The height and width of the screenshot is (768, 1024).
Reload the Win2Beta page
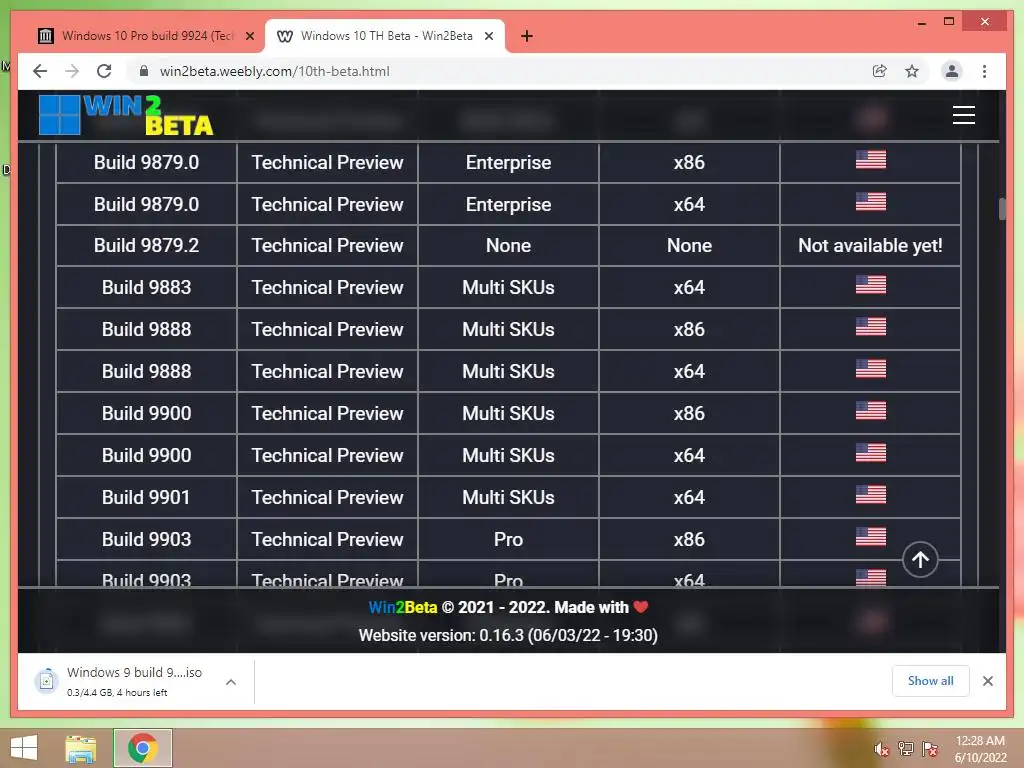[x=104, y=71]
